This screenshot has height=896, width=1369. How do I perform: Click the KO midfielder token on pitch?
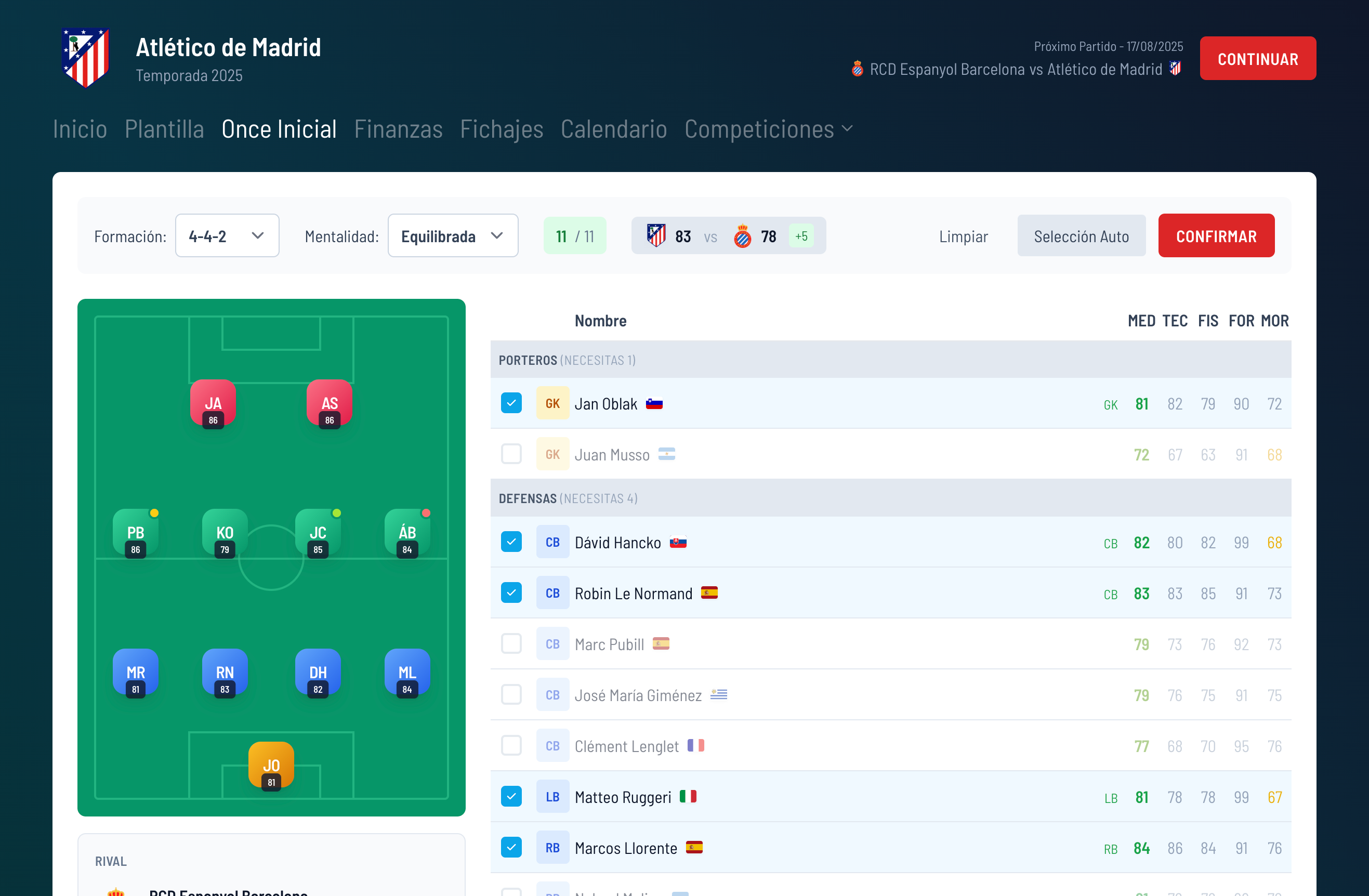pyautogui.click(x=225, y=532)
